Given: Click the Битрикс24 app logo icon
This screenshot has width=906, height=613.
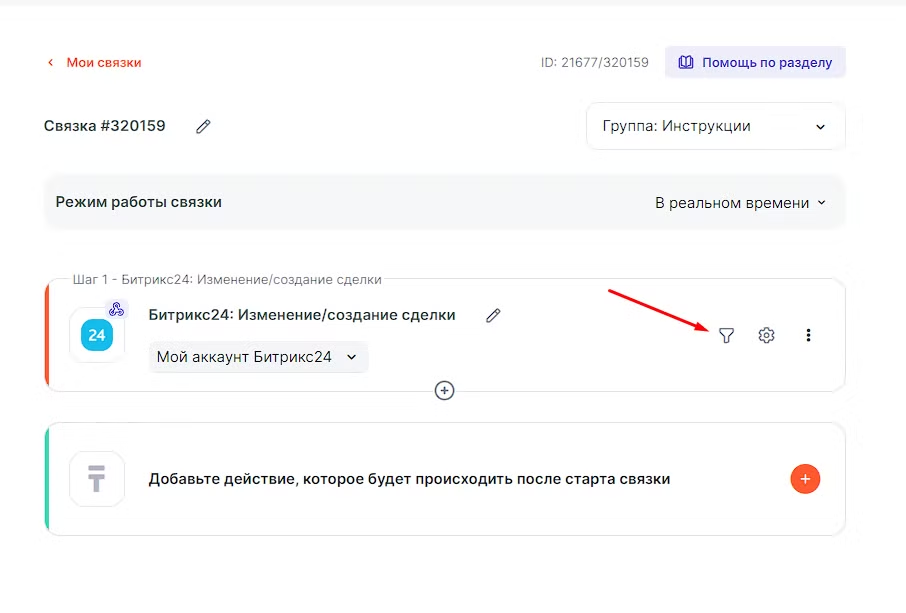Looking at the screenshot, I should [97, 336].
